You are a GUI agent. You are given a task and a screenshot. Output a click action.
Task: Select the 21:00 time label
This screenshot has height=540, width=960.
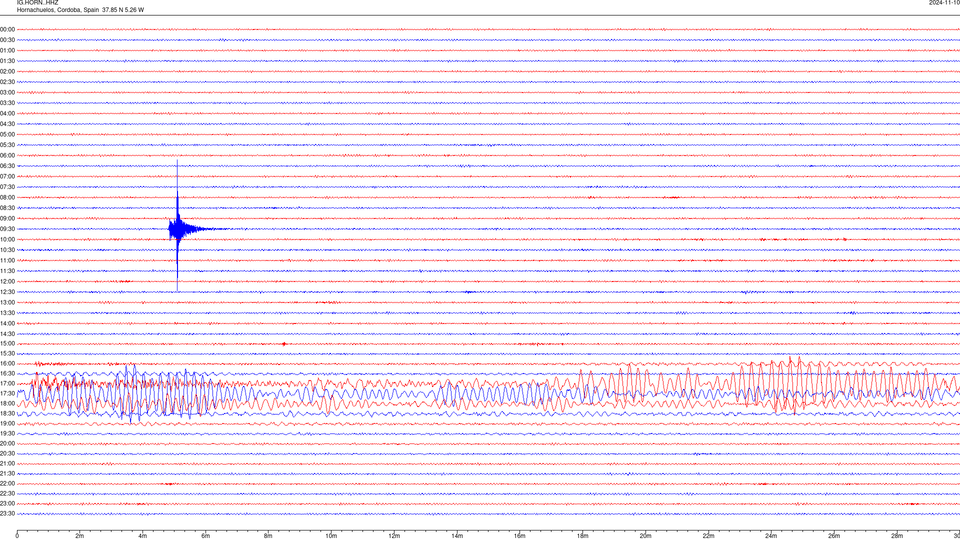(7, 463)
